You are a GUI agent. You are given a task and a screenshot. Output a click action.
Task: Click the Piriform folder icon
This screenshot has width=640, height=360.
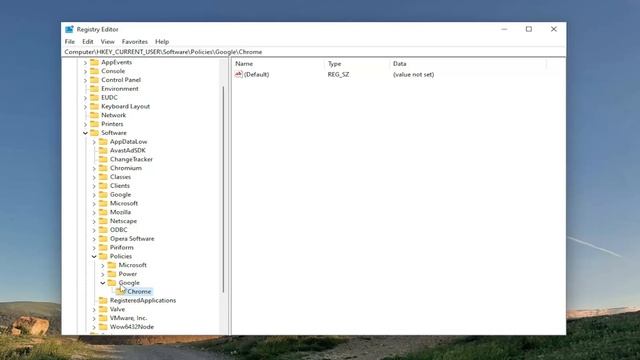click(x=103, y=247)
